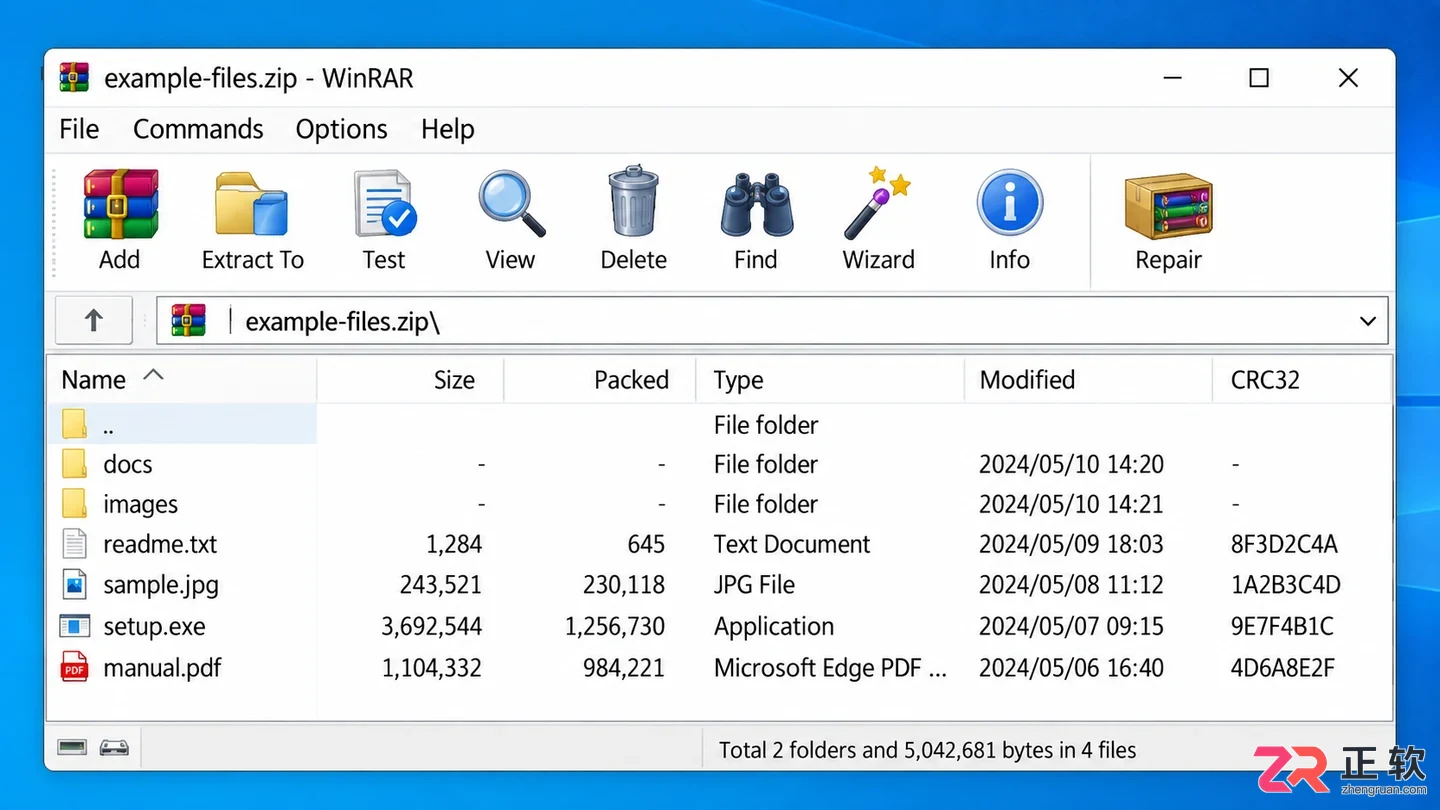Click the key icon in the status bar
Screen dimensions: 1440x810
coord(114,748)
